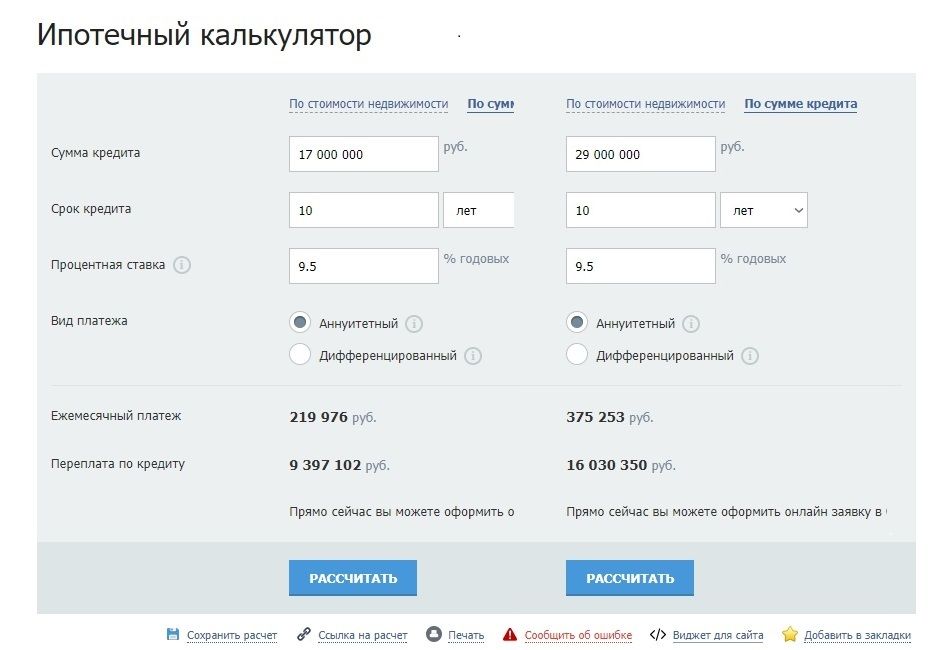Open the лет term dropdown in left calculator

coord(479,210)
